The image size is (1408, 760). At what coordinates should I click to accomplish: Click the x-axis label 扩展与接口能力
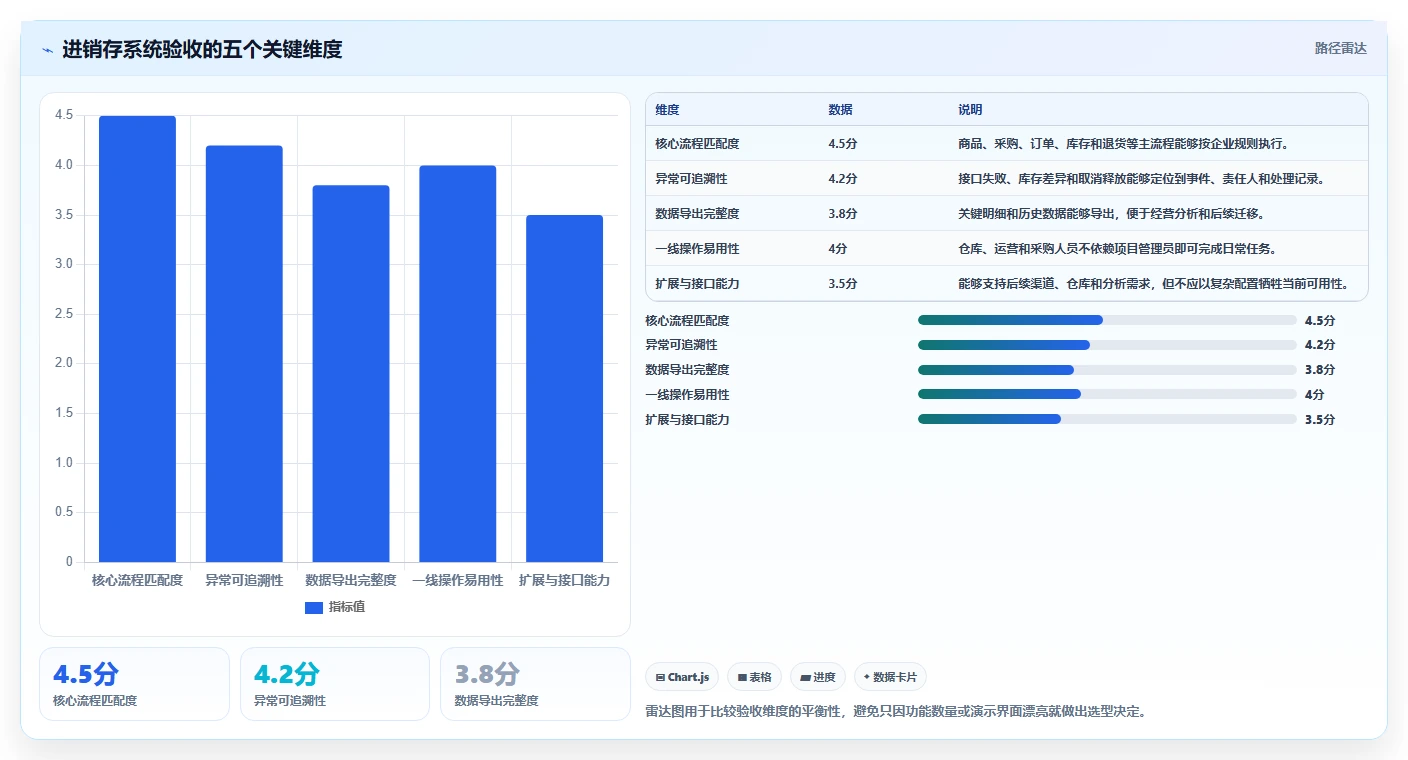coord(564,580)
